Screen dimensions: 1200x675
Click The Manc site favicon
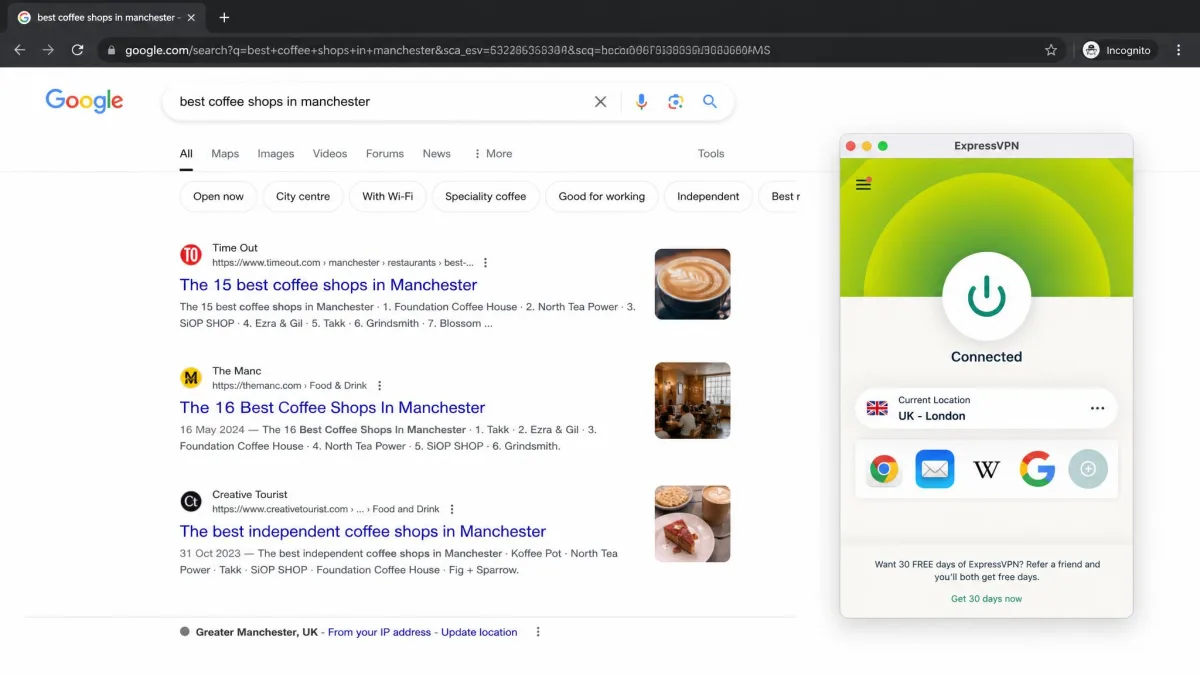191,378
